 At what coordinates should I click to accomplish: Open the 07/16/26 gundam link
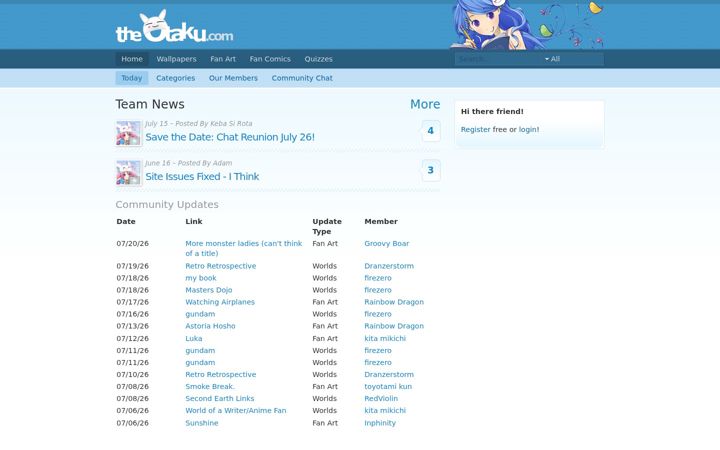[200, 314]
